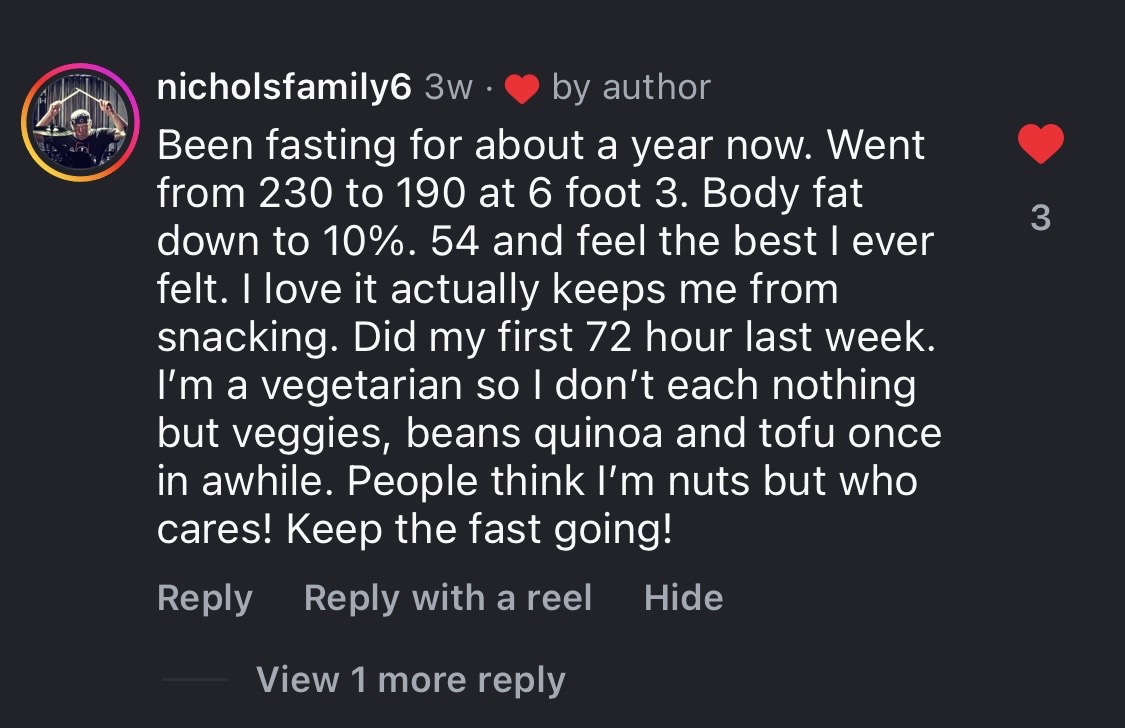This screenshot has width=1125, height=728.
Task: Click the line left of "View 1 more reply"
Action: point(195,680)
